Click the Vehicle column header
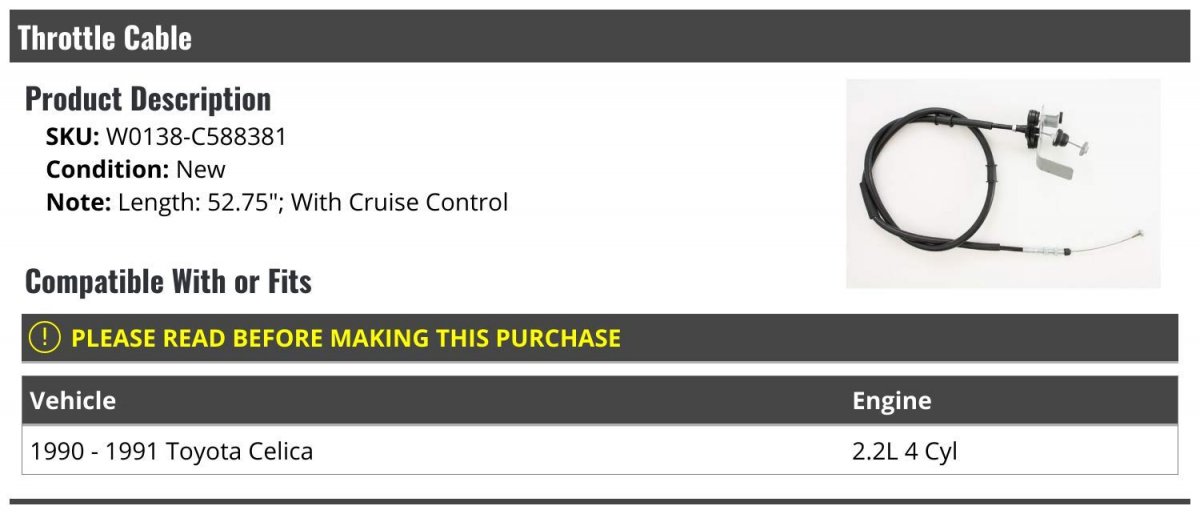The height and width of the screenshot is (514, 1200). pos(73,401)
